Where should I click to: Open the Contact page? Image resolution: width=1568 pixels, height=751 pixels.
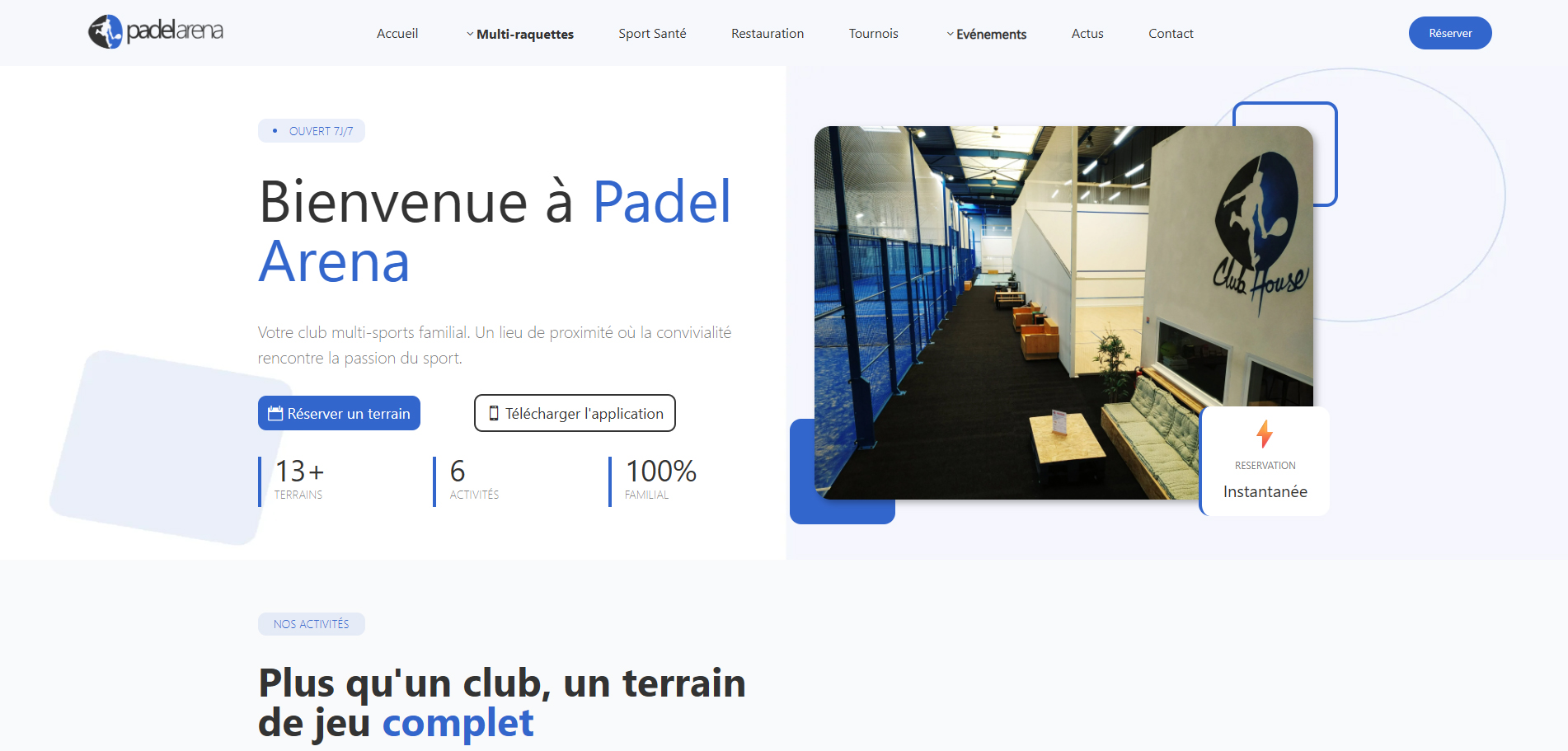tap(1171, 33)
